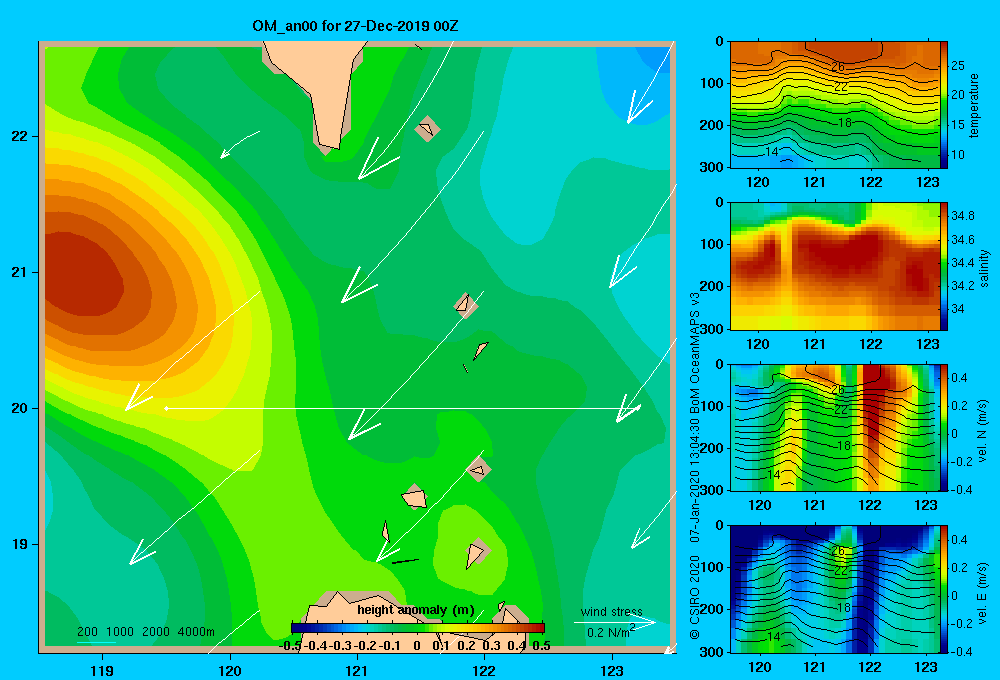Image resolution: width=1000 pixels, height=680 pixels.
Task: Click the title OM_an00 for 27-Dec-2019 00Z
Action: click(355, 26)
